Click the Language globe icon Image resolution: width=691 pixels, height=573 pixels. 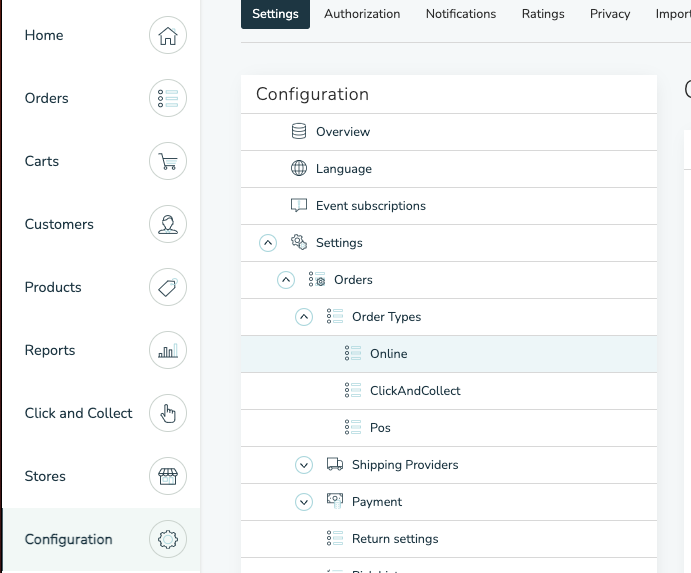click(x=299, y=168)
